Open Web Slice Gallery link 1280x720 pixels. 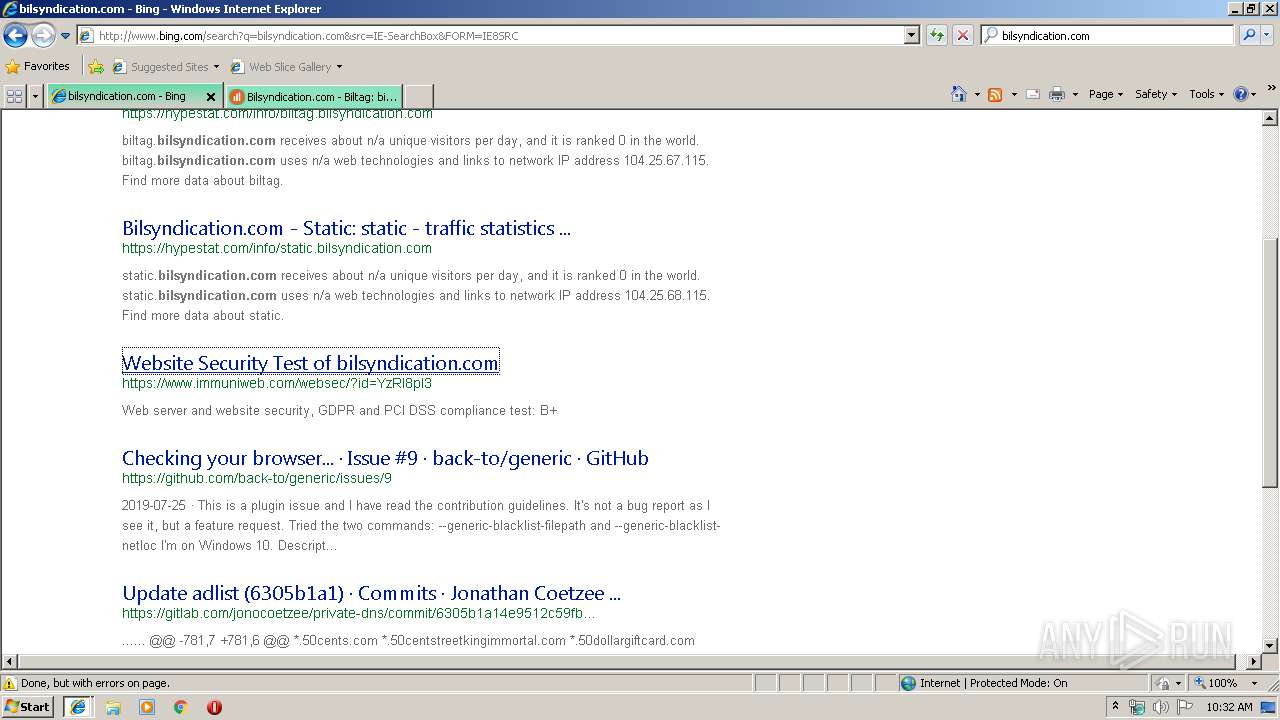pyautogui.click(x=281, y=67)
